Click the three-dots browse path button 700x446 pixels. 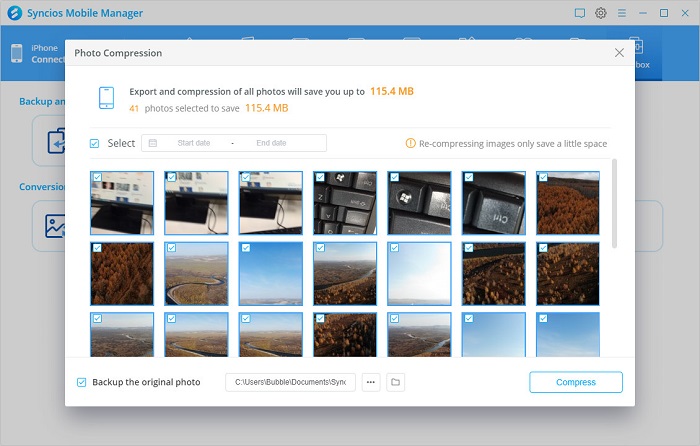tap(371, 382)
